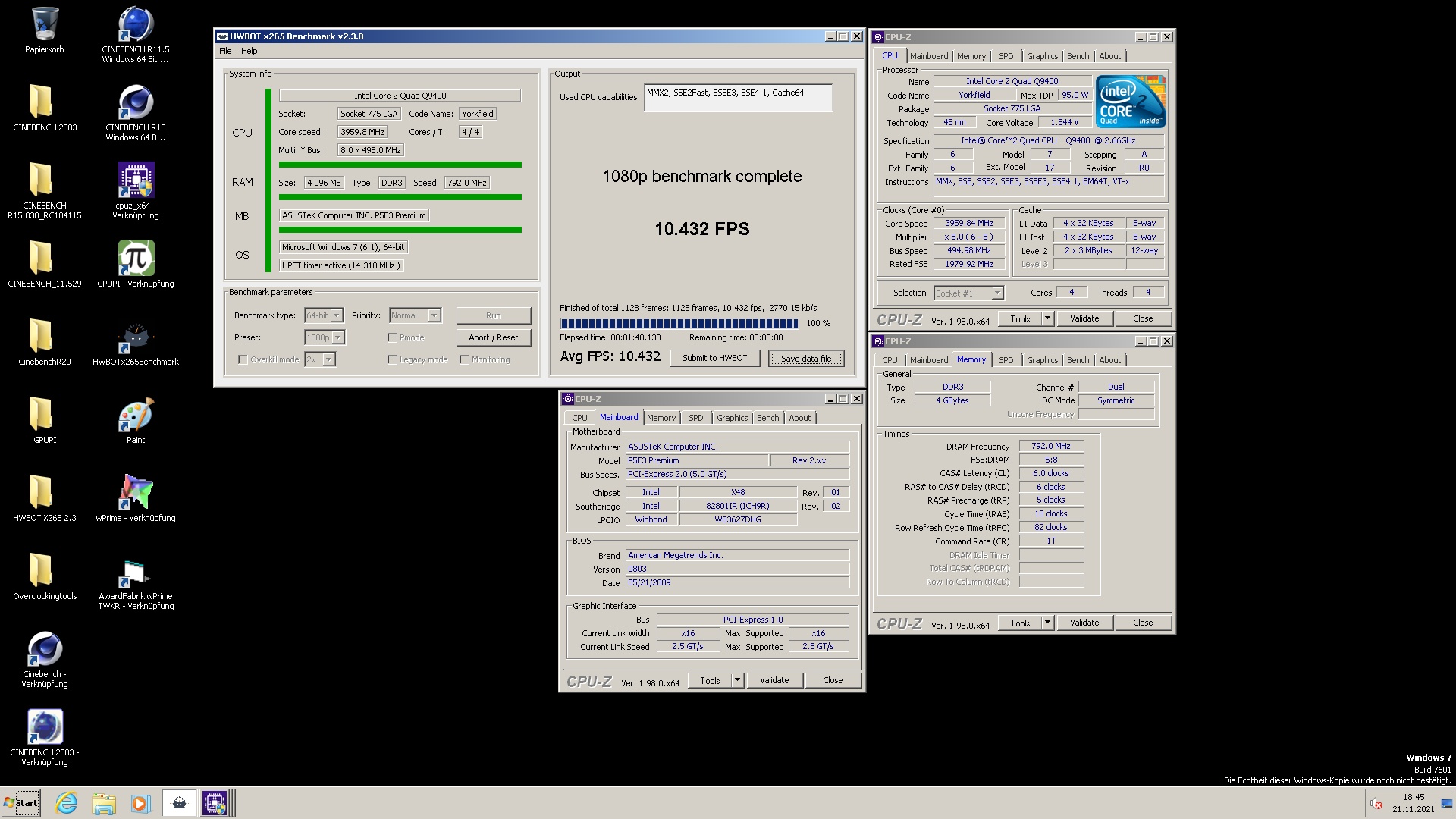Launch the Cinebench Verknüpfung shortcut
Viewport: 1456px width, 819px height.
[45, 659]
